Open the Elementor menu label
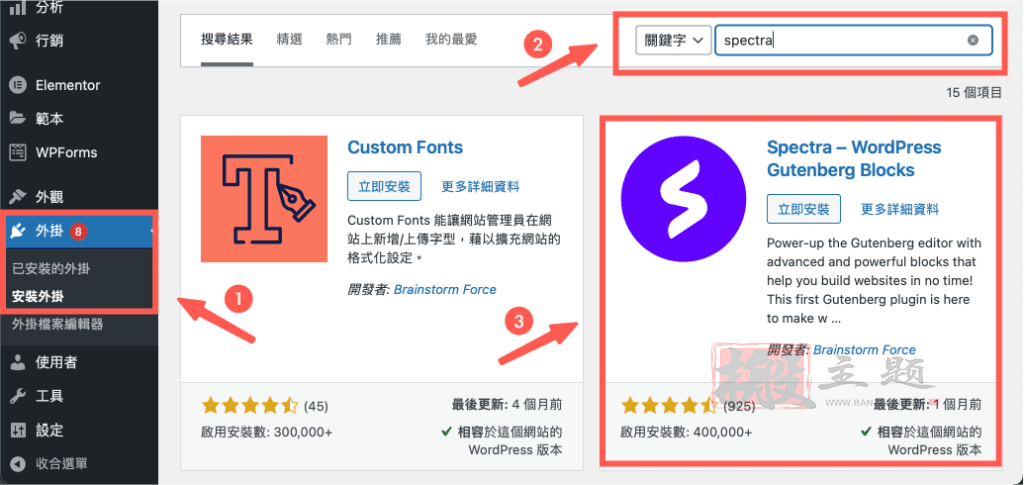The image size is (1024, 485). tap(68, 85)
